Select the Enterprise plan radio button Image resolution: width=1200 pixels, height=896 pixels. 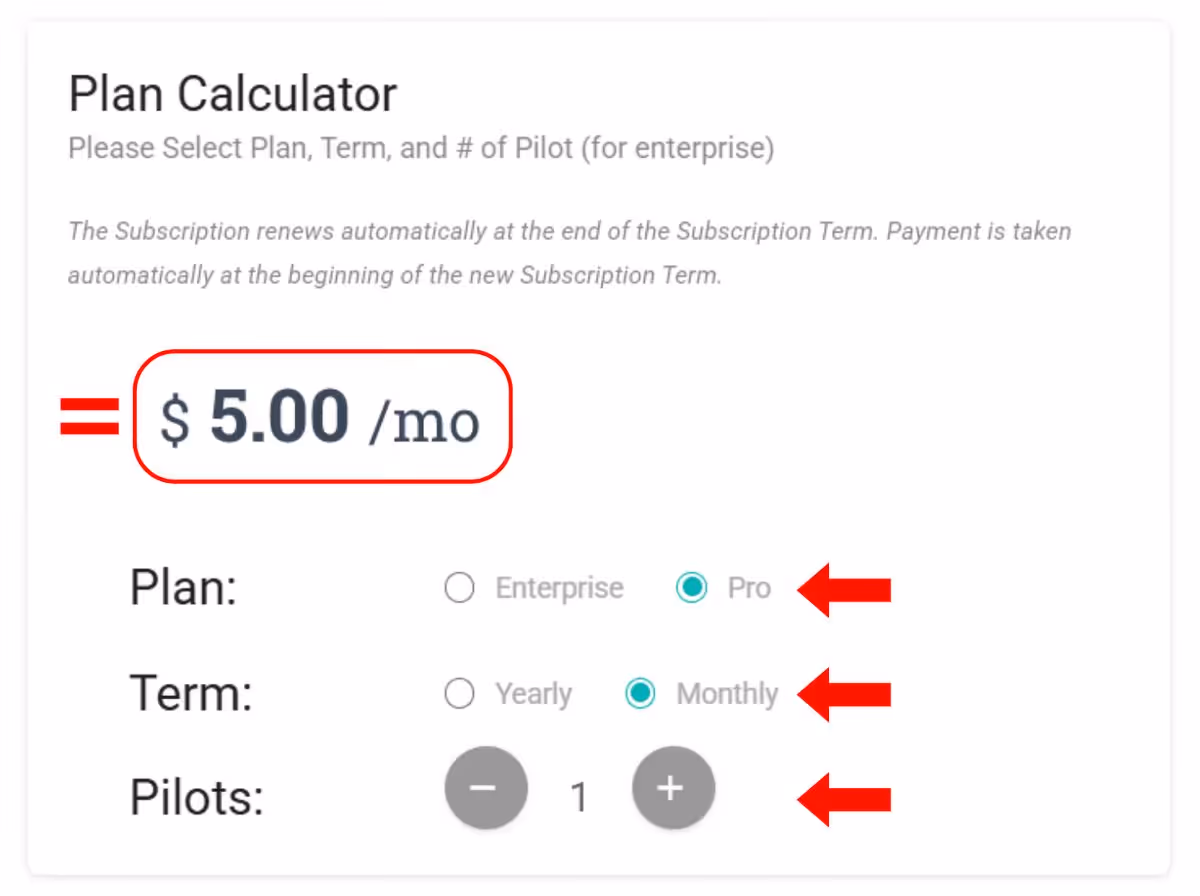click(459, 589)
